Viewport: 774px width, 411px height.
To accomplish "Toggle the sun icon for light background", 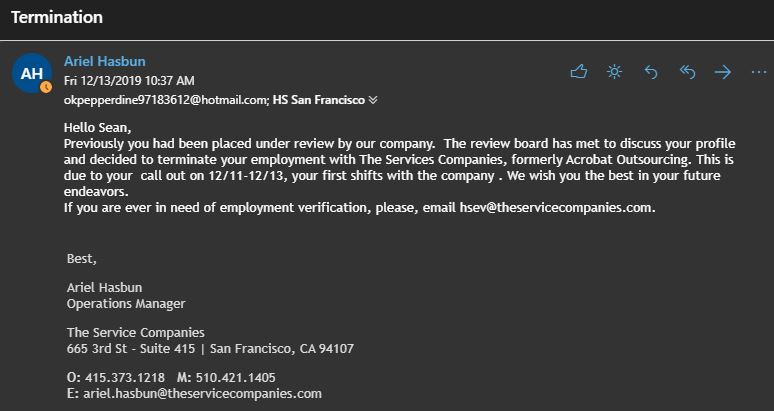I will click(x=614, y=72).
